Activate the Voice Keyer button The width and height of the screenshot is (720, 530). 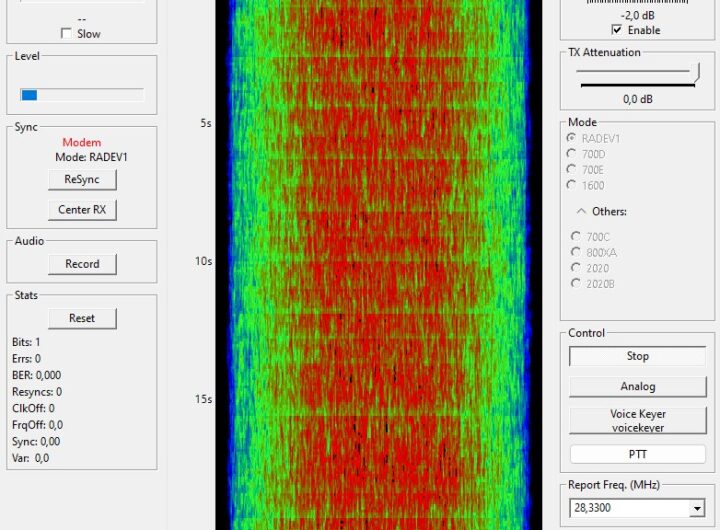coord(637,420)
